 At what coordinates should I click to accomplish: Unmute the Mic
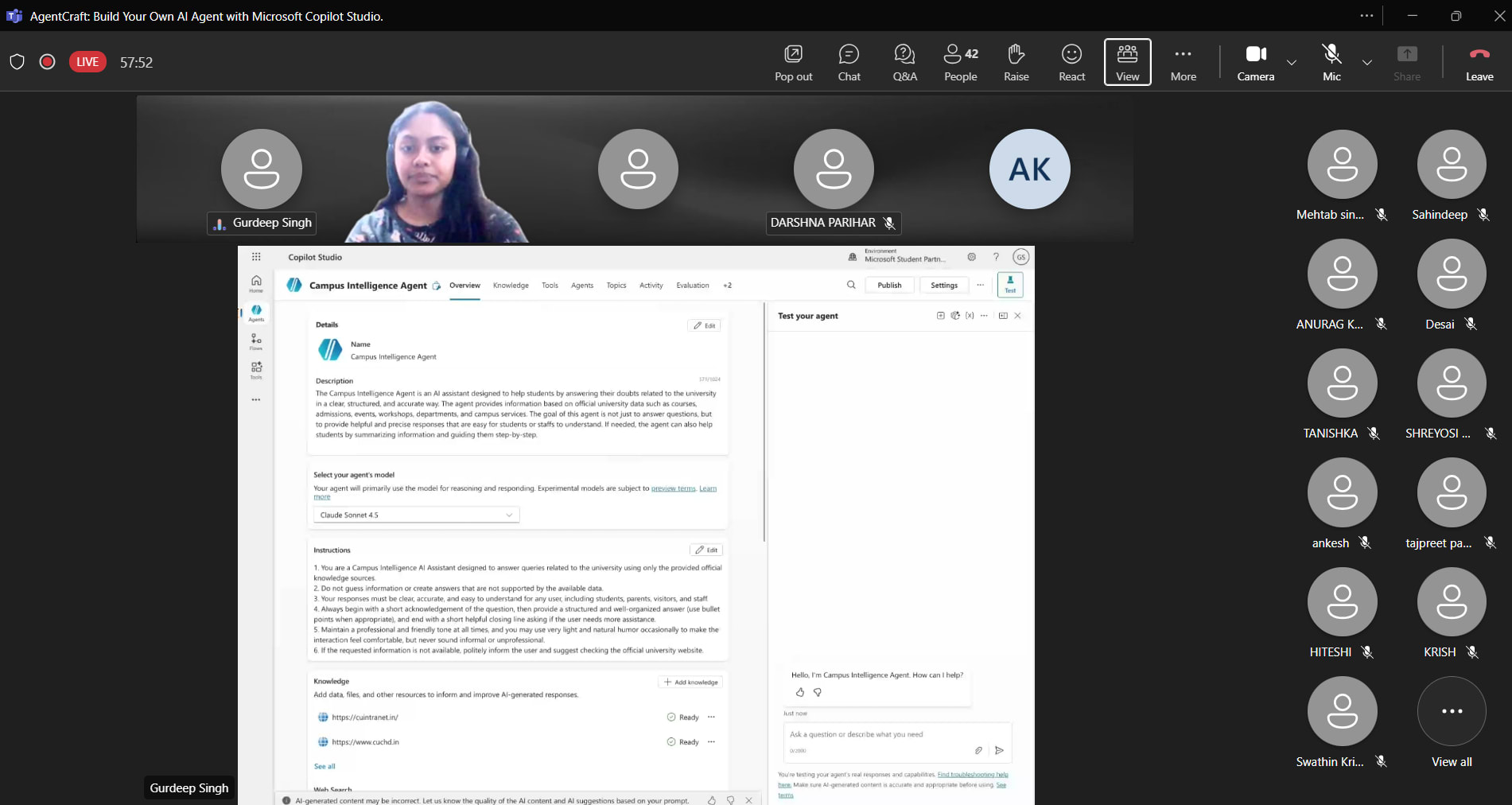[1331, 63]
